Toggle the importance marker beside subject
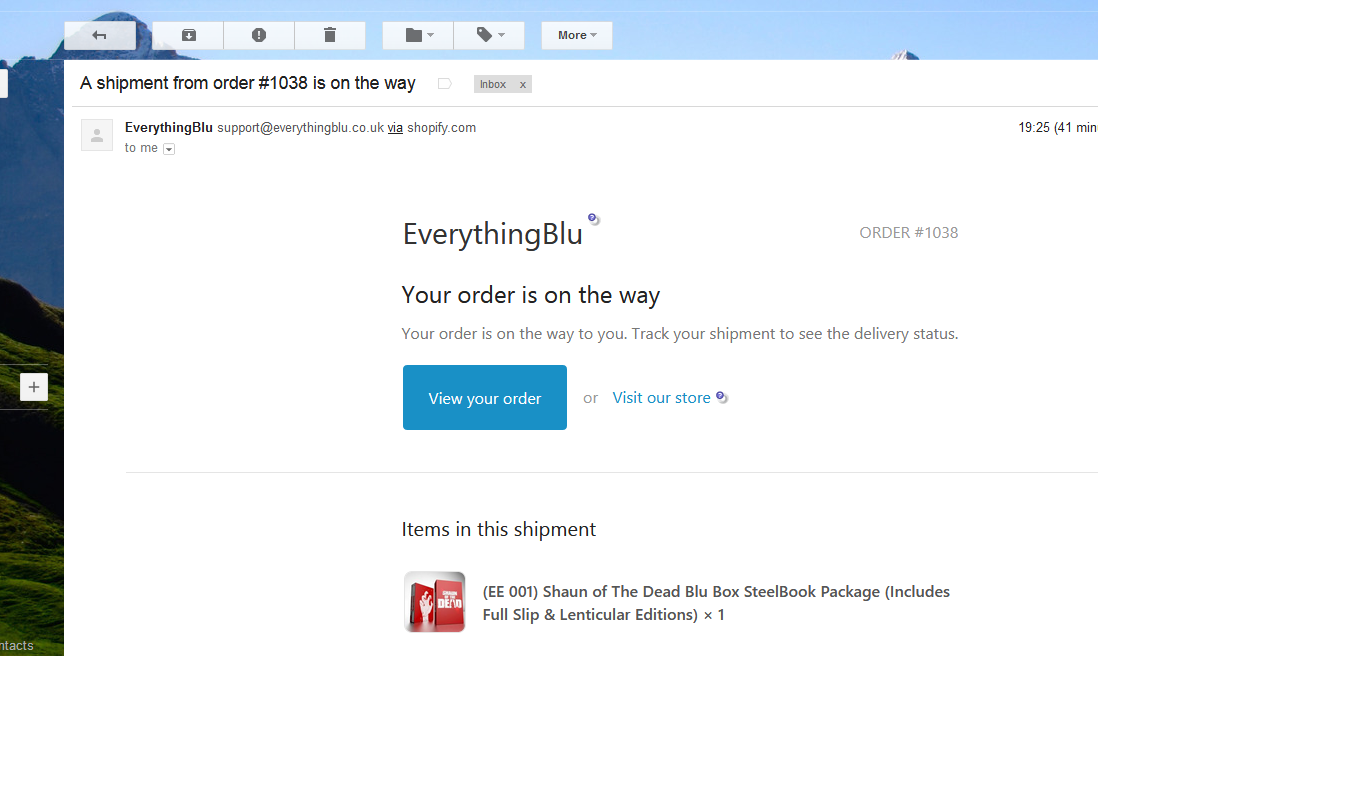This screenshot has width=1351, height=799. tap(445, 84)
